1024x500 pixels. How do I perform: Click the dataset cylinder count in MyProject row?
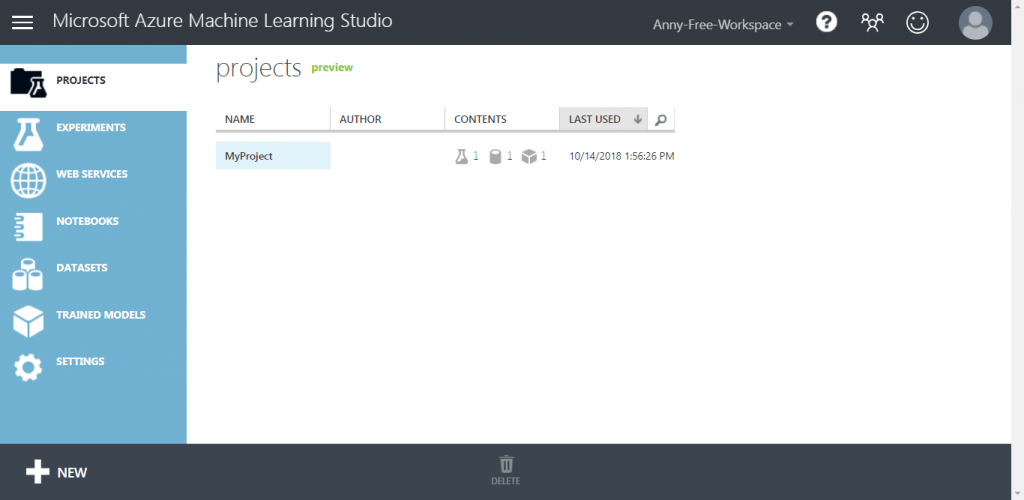[x=501, y=157]
